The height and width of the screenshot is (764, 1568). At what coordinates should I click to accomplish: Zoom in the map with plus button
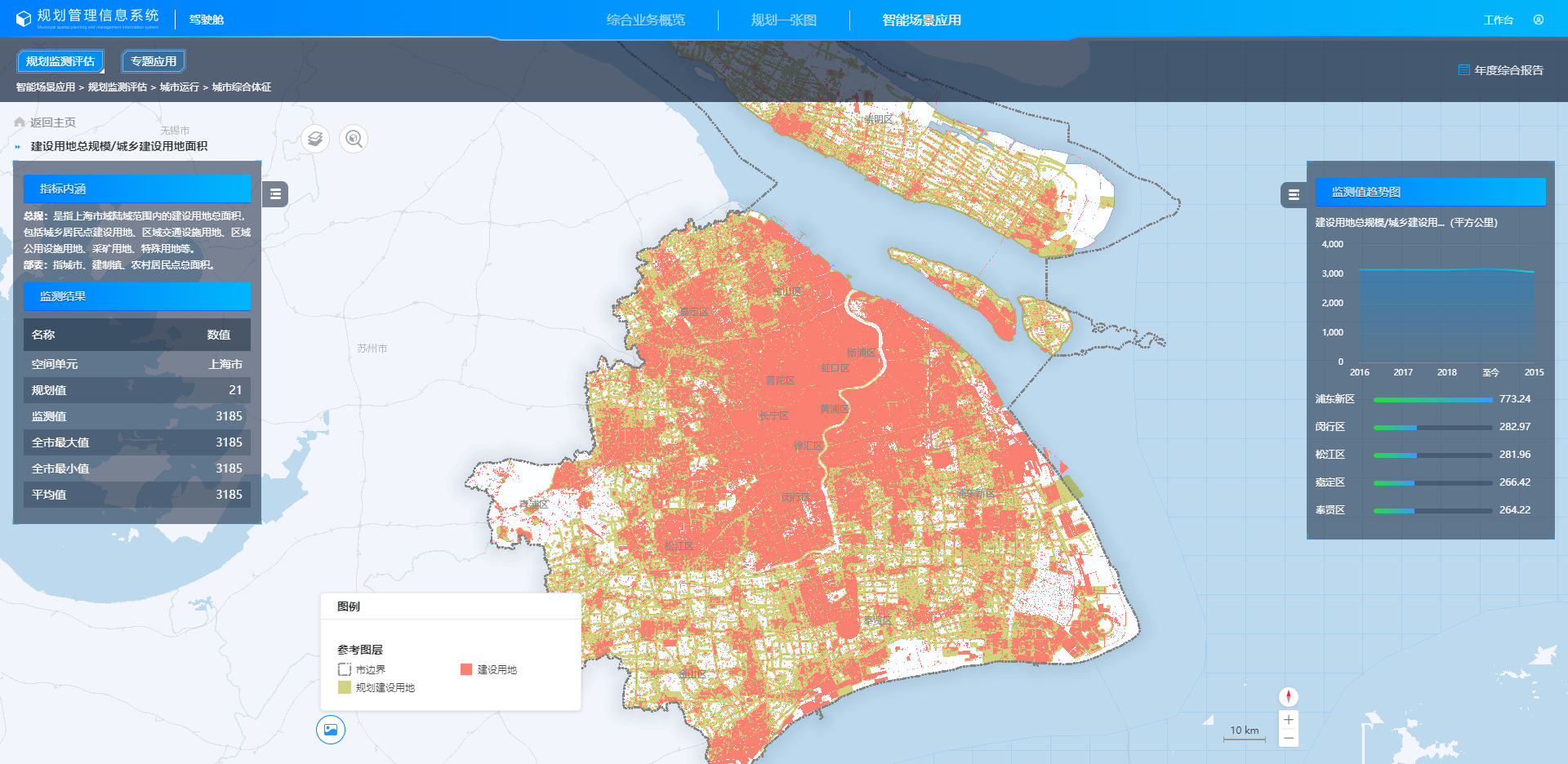[1288, 720]
